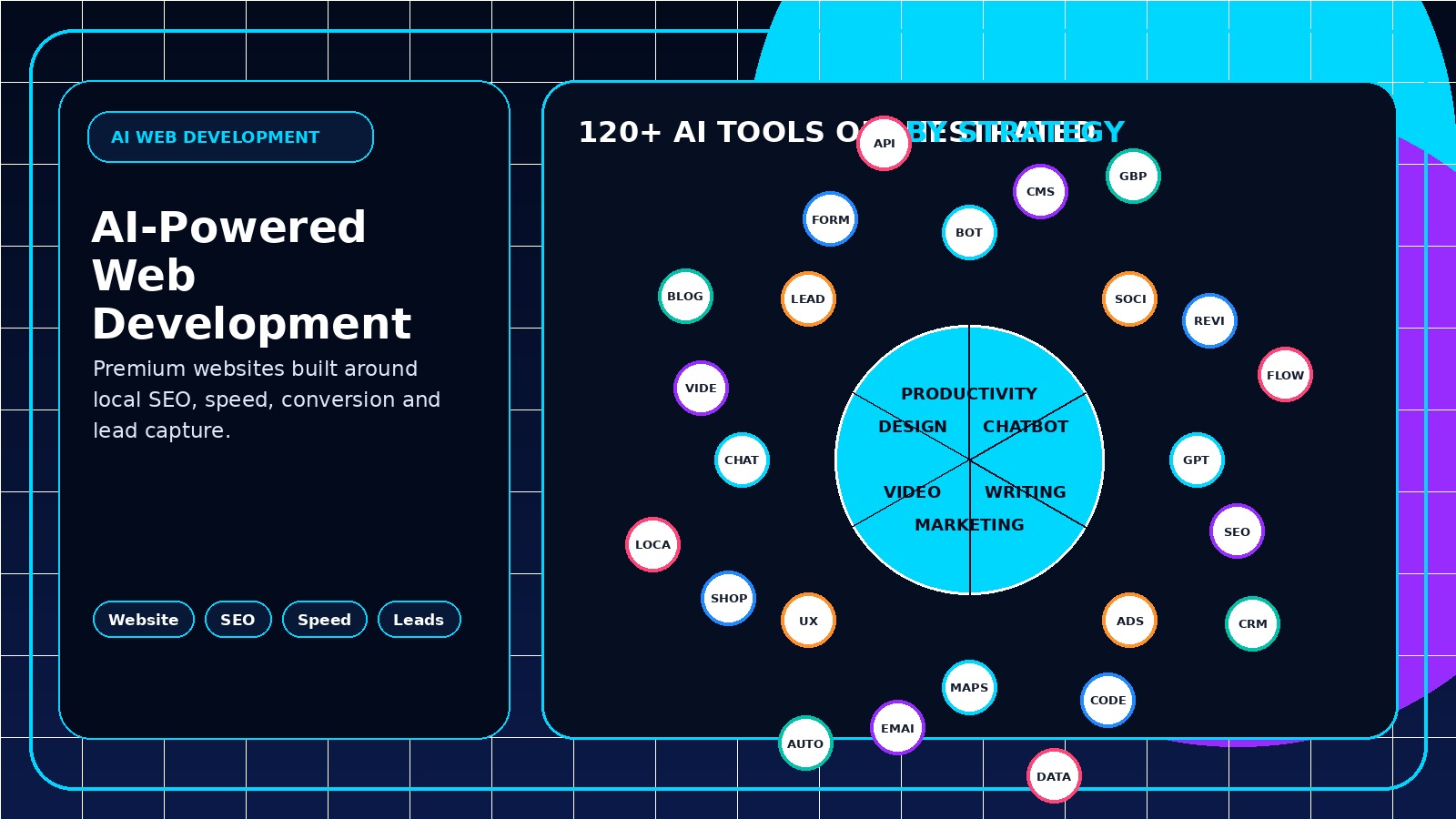Image resolution: width=1456 pixels, height=819 pixels.
Task: Select the BOT circle icon
Action: (969, 232)
